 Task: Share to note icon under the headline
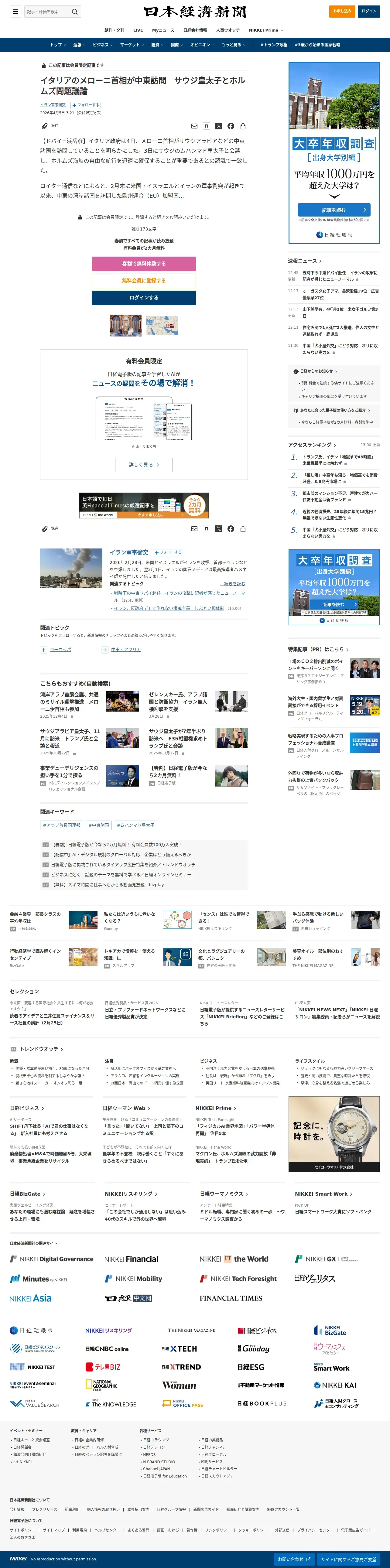pos(207,126)
